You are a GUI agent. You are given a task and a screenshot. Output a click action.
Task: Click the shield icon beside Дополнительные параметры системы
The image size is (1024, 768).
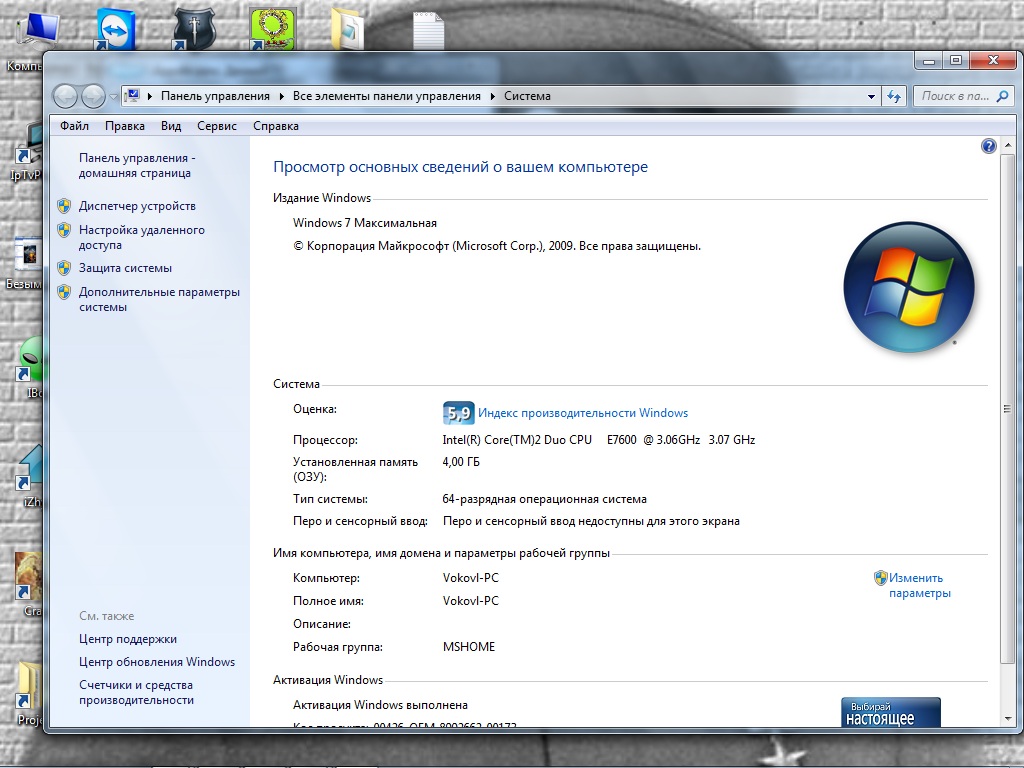[x=64, y=292]
